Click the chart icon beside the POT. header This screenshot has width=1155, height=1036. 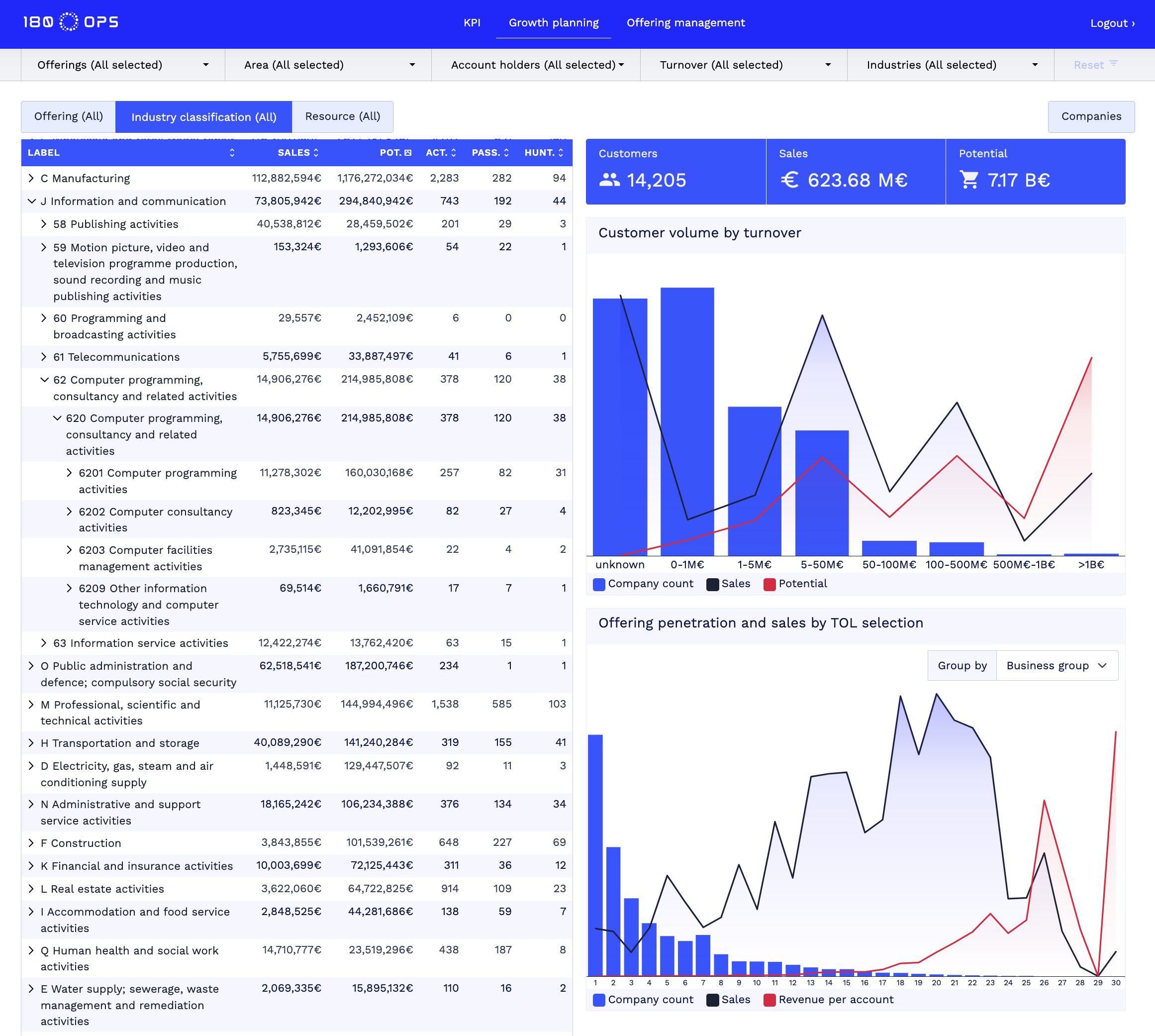[x=408, y=153]
